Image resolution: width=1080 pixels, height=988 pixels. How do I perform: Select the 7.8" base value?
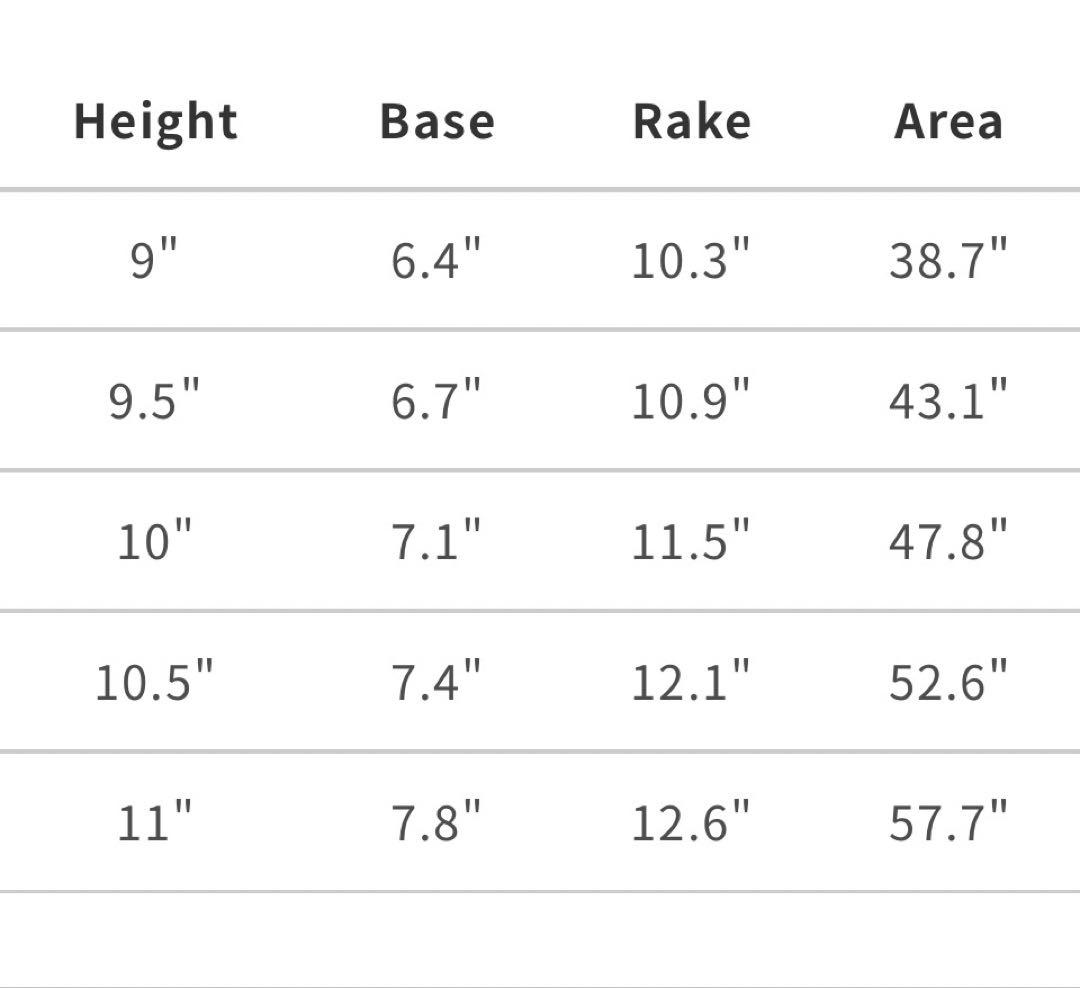point(436,822)
